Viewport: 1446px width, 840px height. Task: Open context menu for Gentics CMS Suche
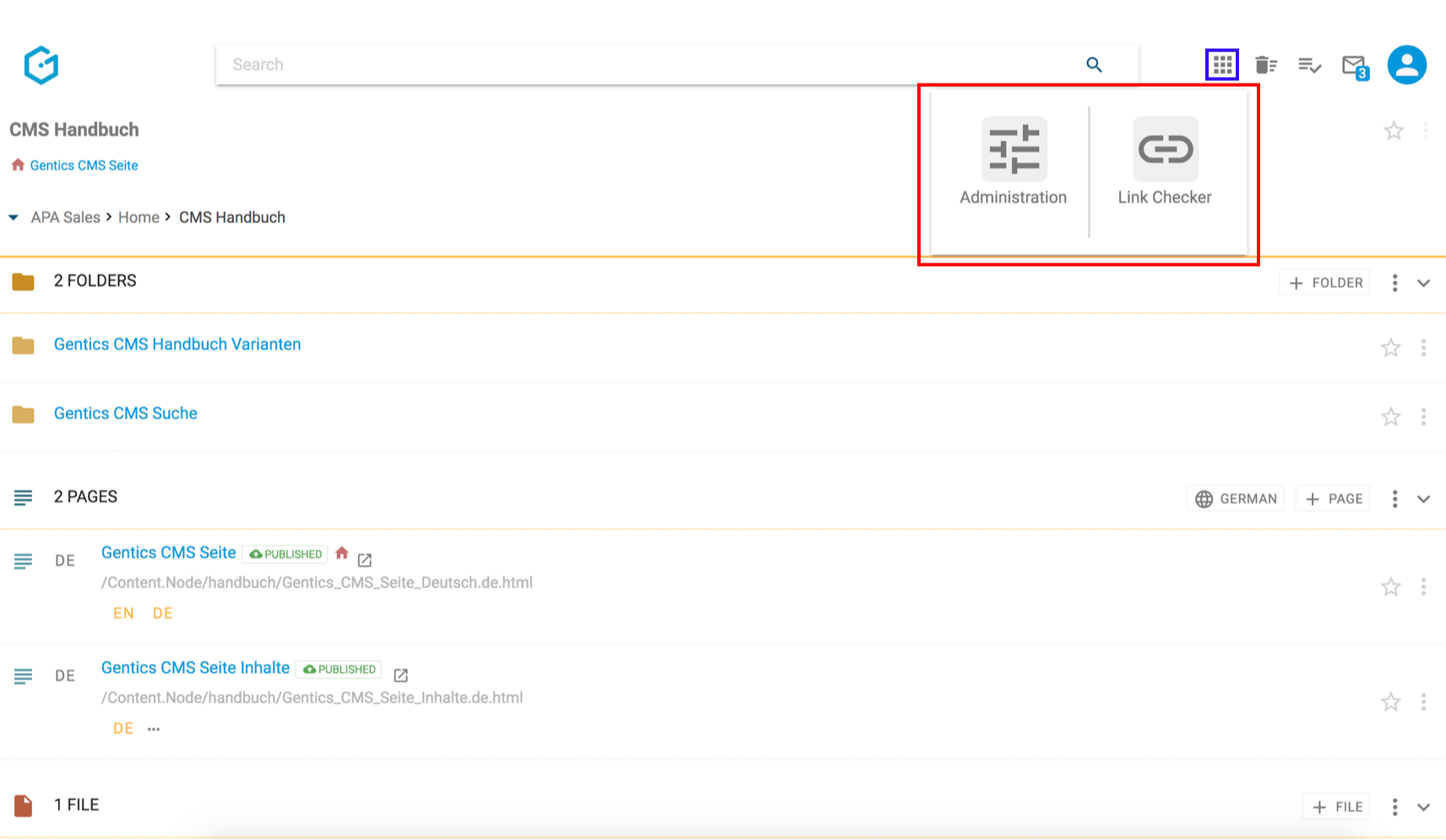click(1423, 417)
